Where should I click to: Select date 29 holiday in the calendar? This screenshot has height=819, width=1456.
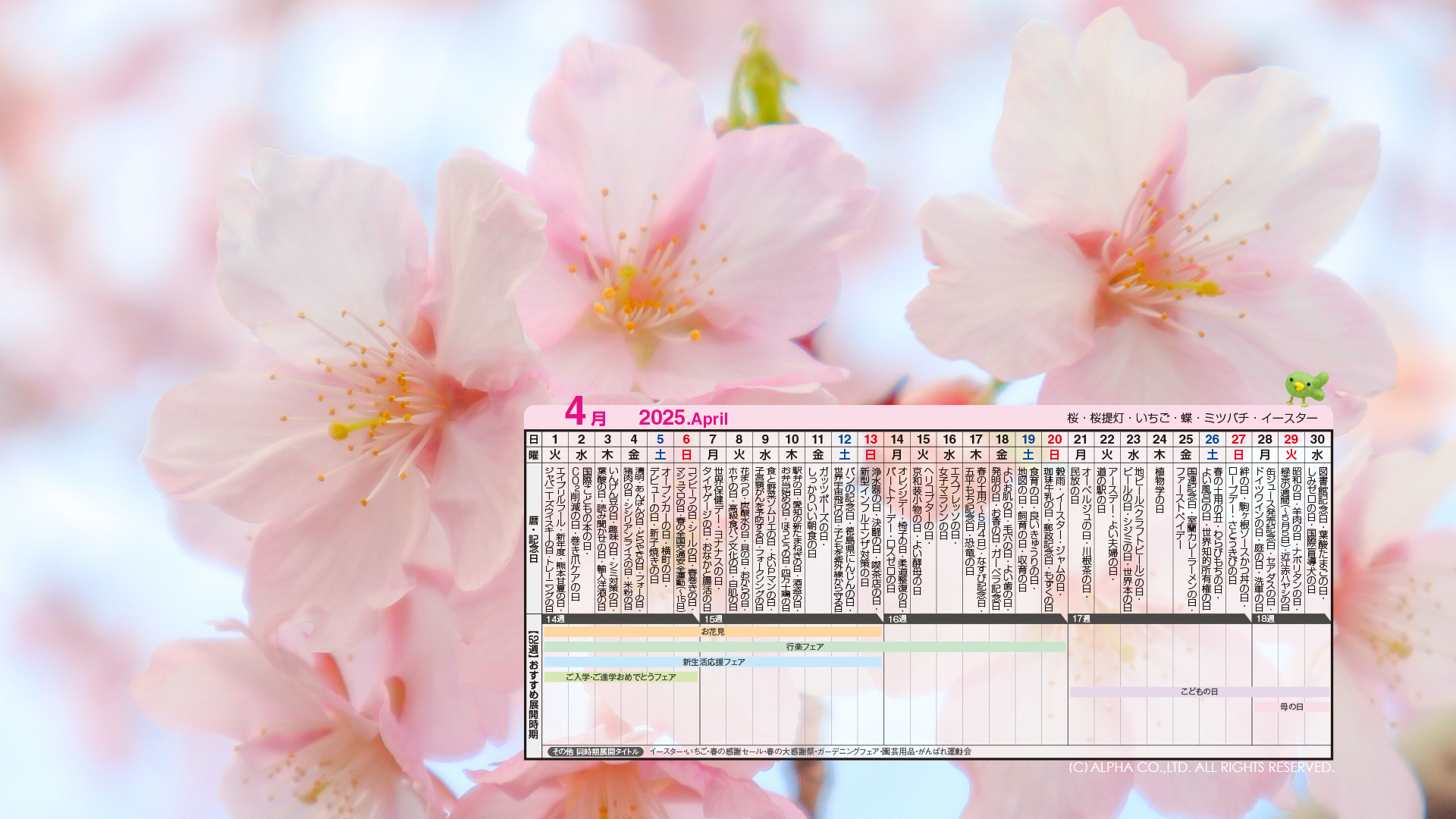[1291, 439]
